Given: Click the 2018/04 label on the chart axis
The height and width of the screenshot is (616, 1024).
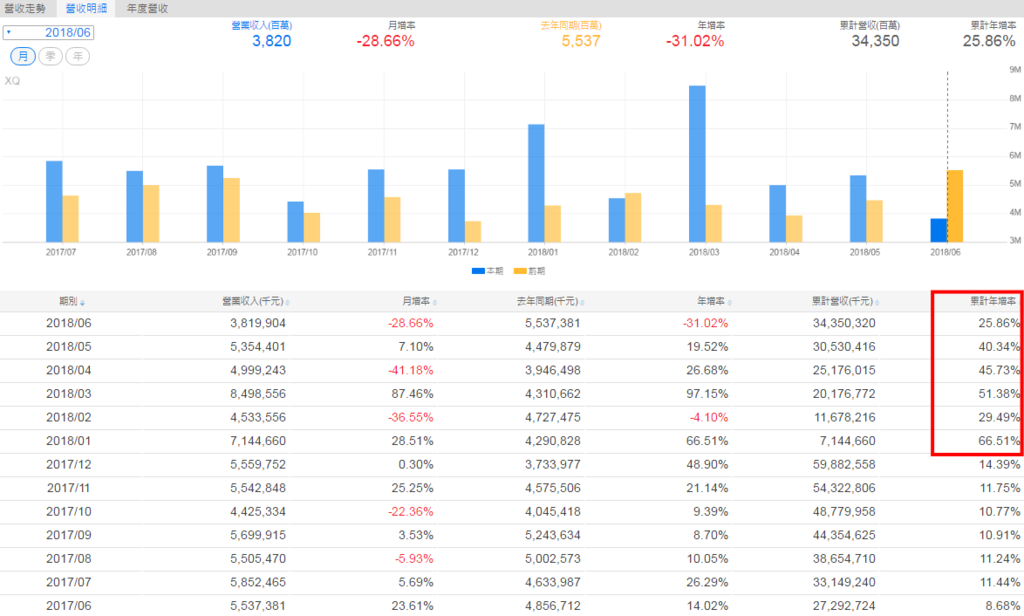Looking at the screenshot, I should click(784, 252).
